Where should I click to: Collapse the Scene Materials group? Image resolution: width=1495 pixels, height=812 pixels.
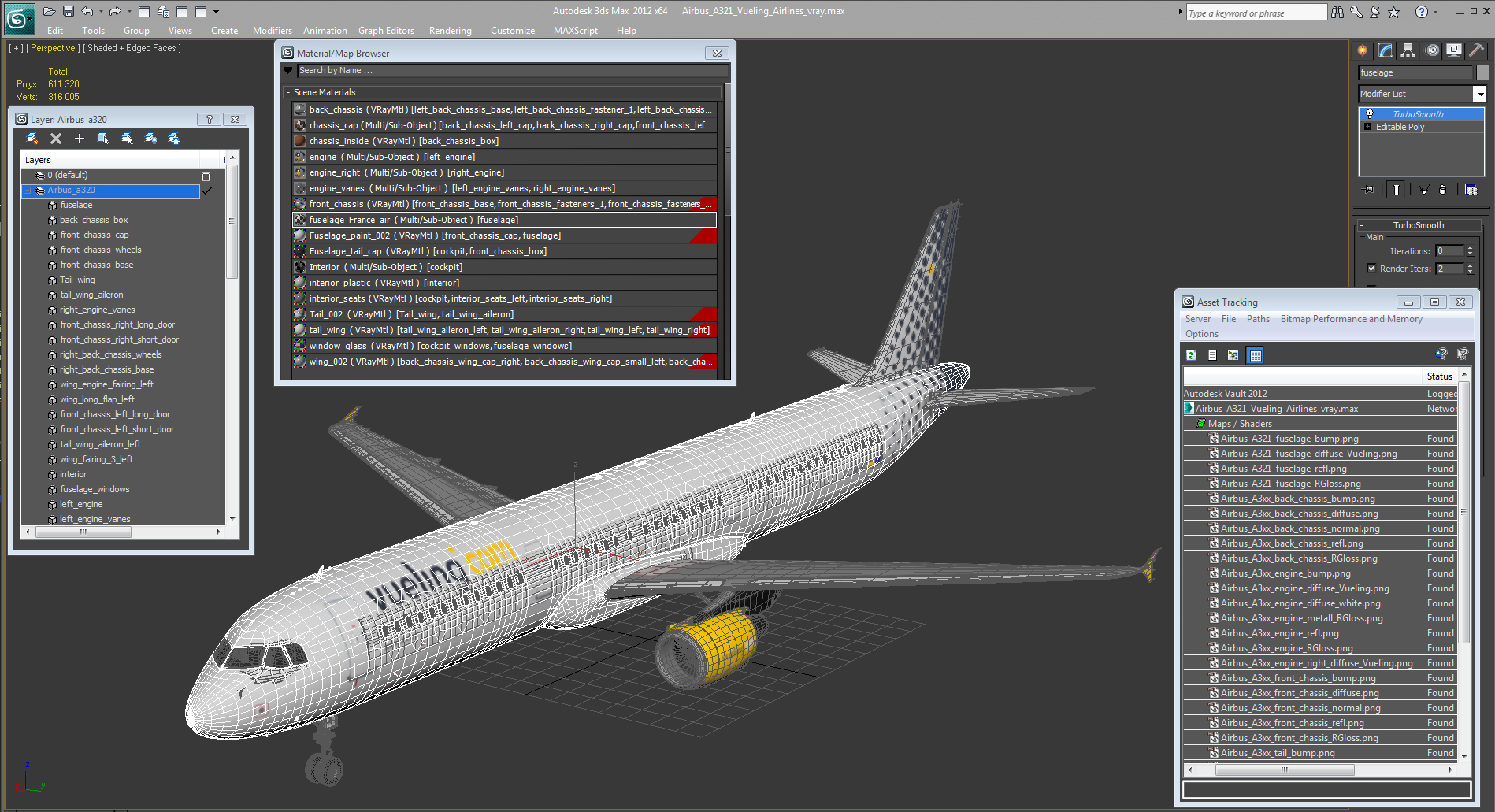(288, 92)
